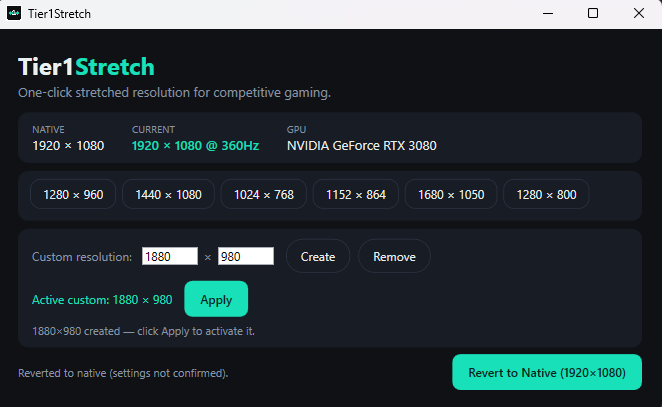Apply the active custom resolution
Viewport: 662px width, 407px height.
click(216, 299)
